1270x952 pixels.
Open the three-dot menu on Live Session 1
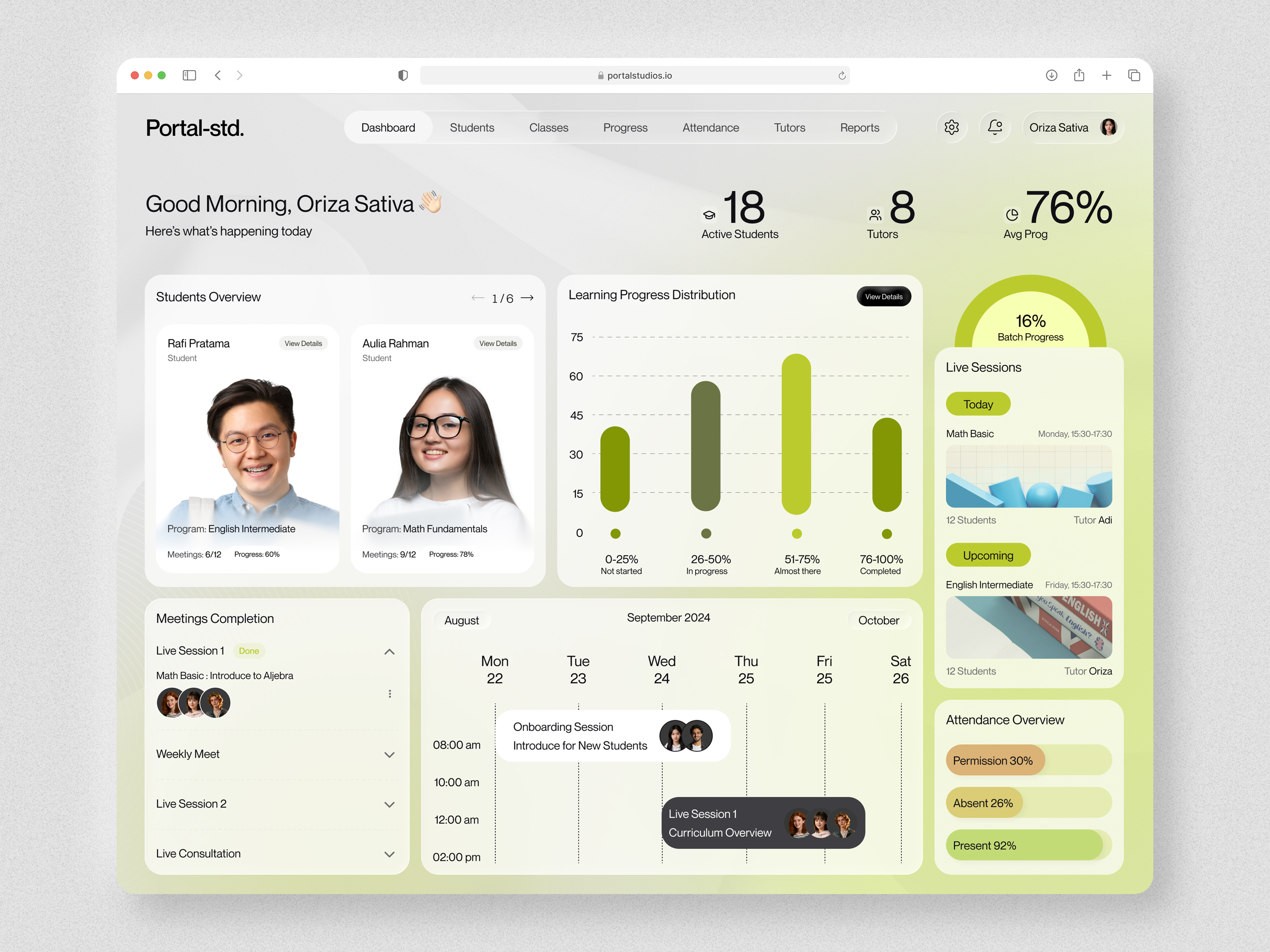pos(390,693)
